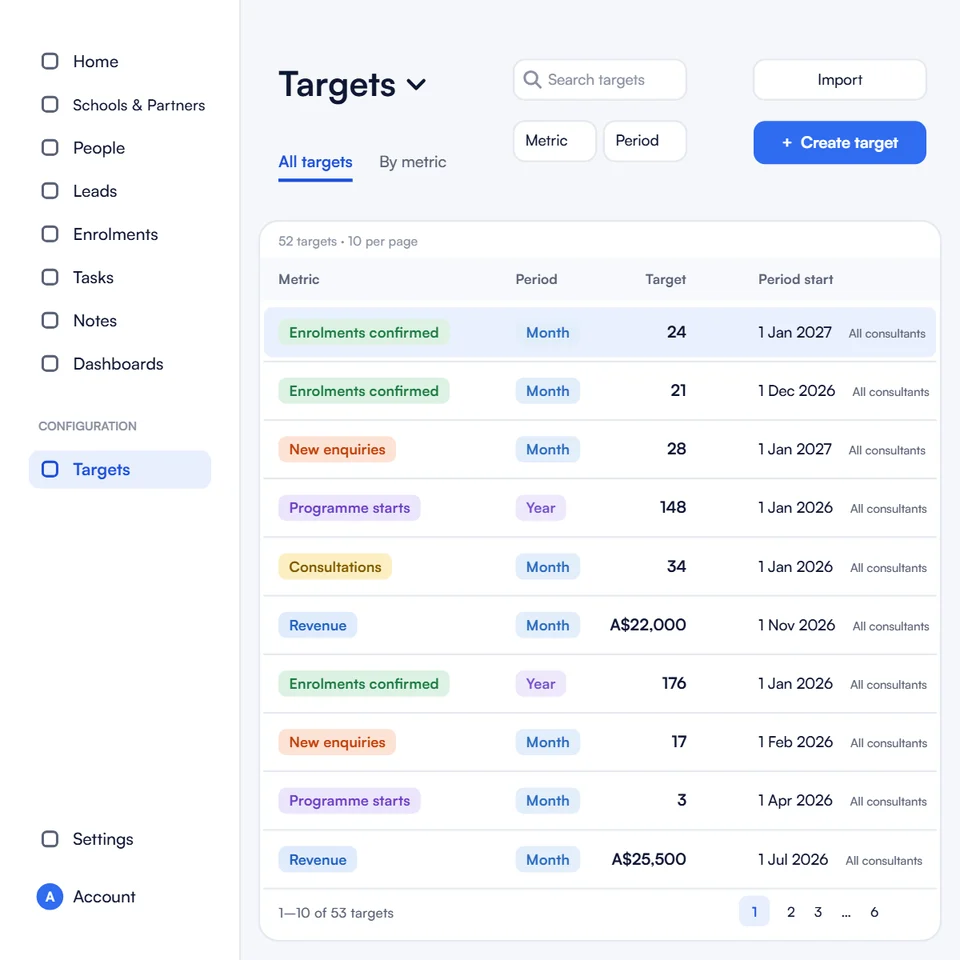Open Enrolments in the sidebar
Screen dimensions: 960x960
(115, 234)
